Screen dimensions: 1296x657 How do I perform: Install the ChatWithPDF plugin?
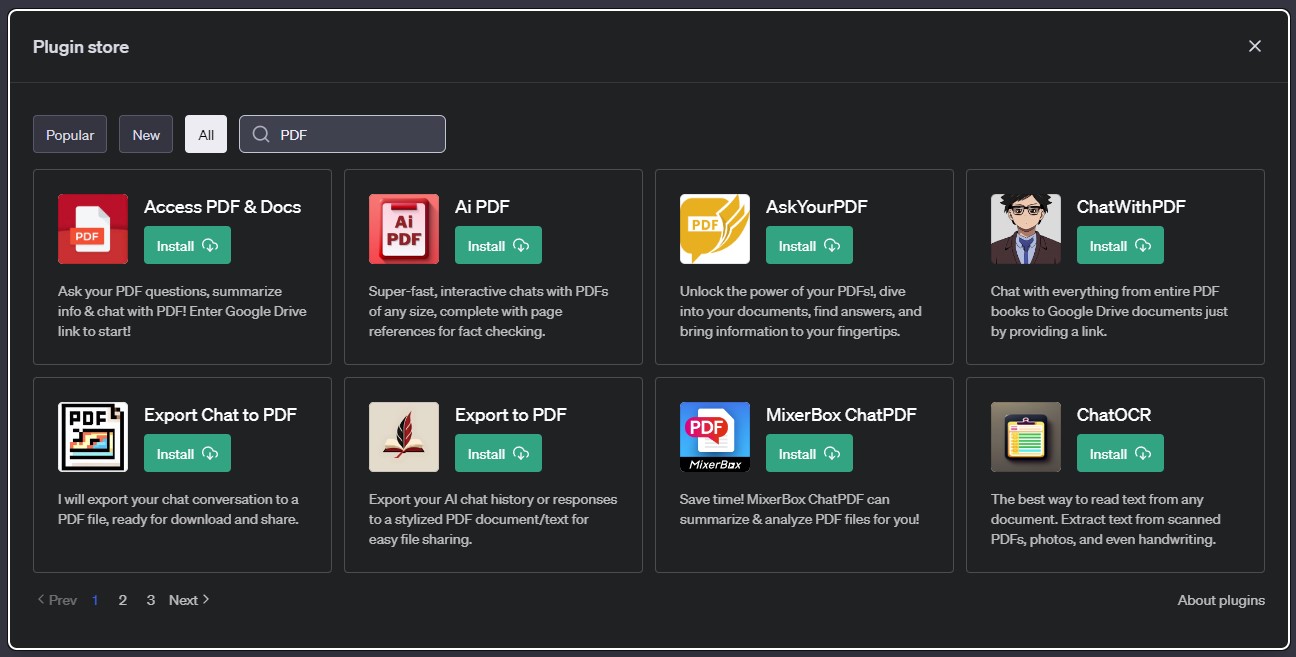tap(1120, 246)
